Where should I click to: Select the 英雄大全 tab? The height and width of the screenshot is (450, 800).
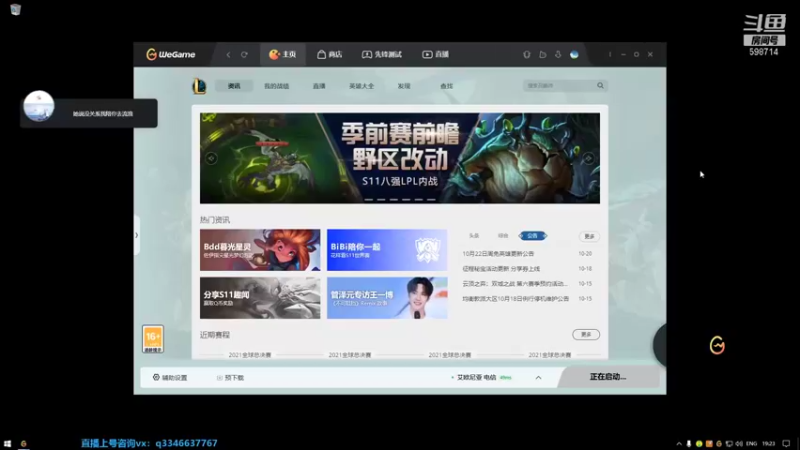click(x=361, y=86)
